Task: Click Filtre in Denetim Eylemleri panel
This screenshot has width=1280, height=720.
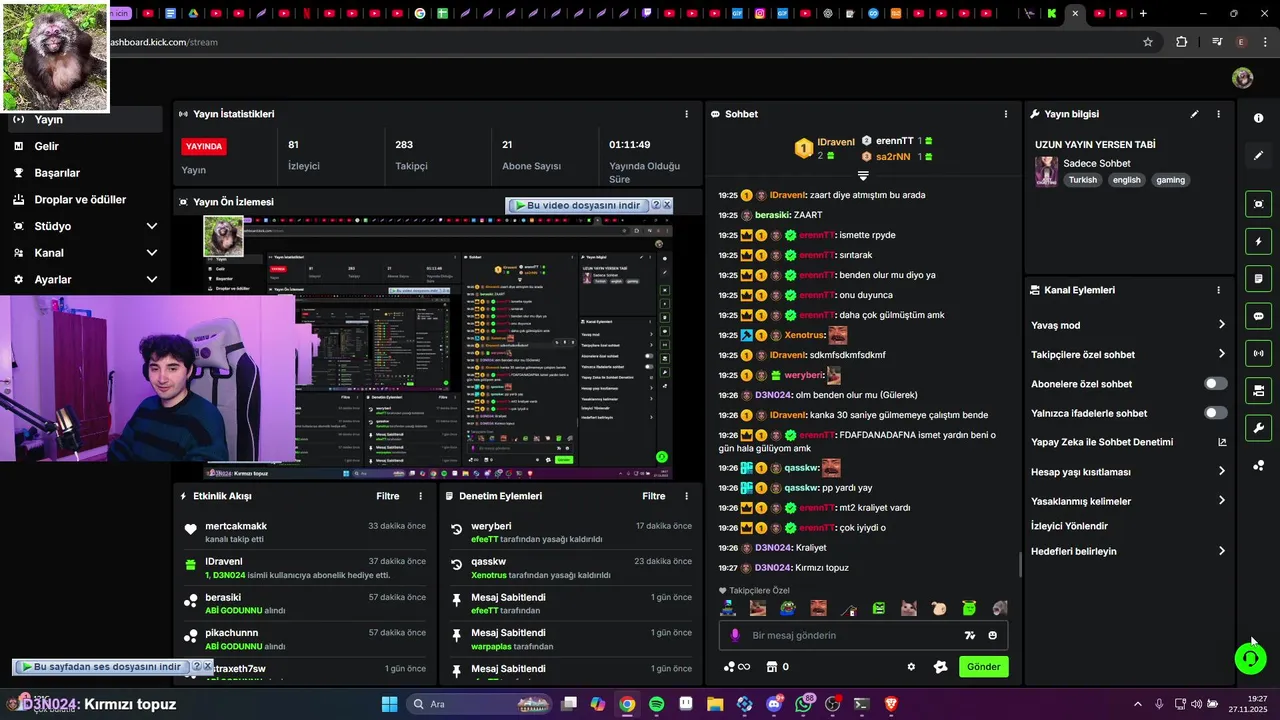Action: [x=654, y=496]
